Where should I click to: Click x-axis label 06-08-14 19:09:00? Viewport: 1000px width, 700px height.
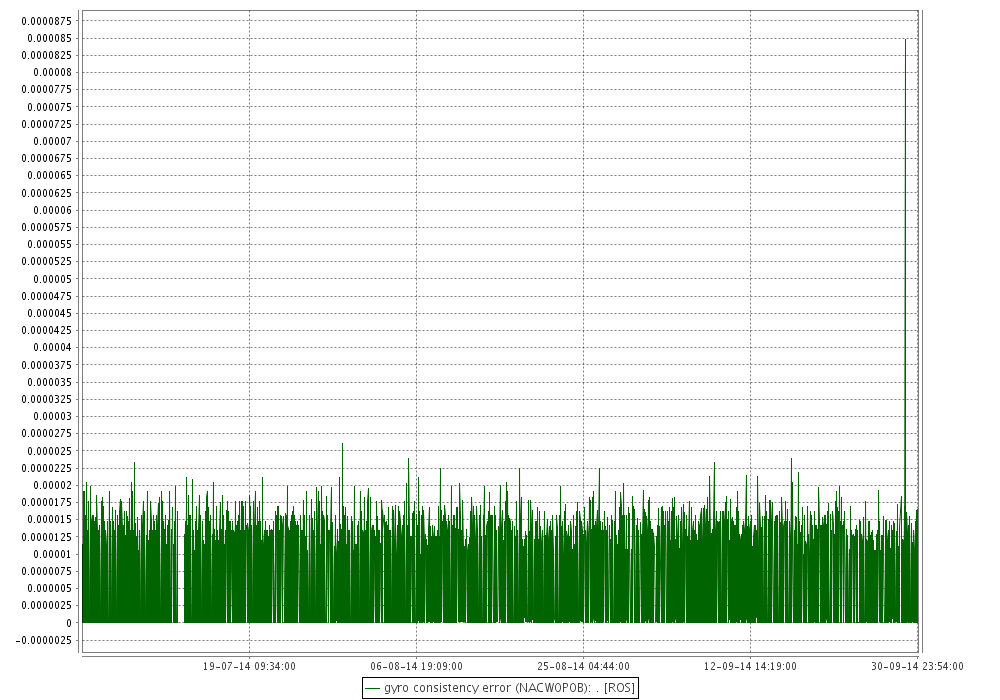[x=416, y=666]
